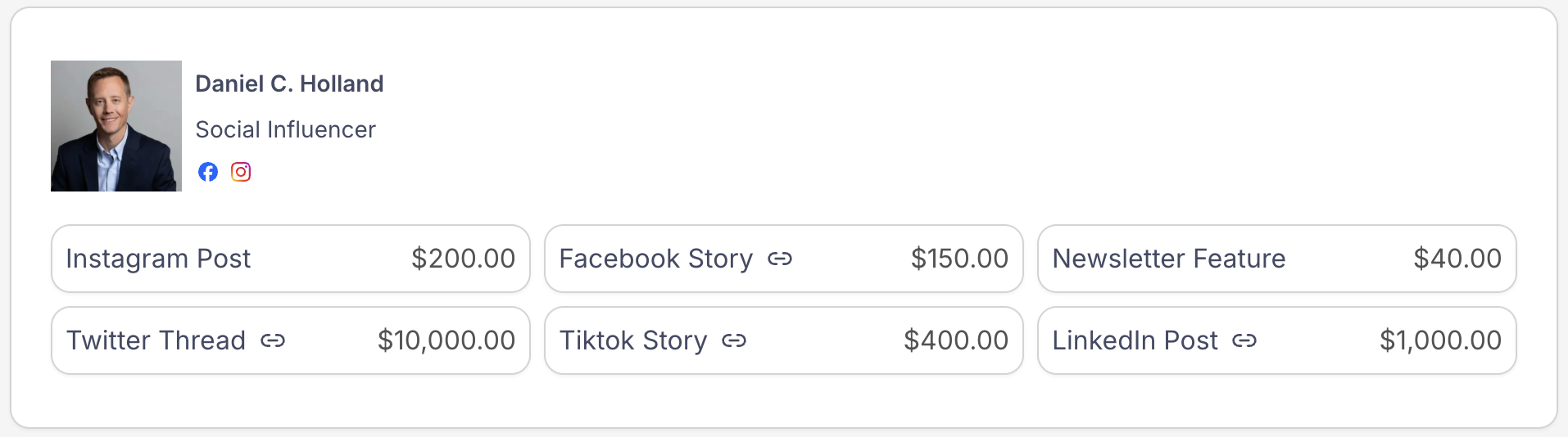1568x437 pixels.
Task: Select the Instagram Post offering
Action: [290, 259]
